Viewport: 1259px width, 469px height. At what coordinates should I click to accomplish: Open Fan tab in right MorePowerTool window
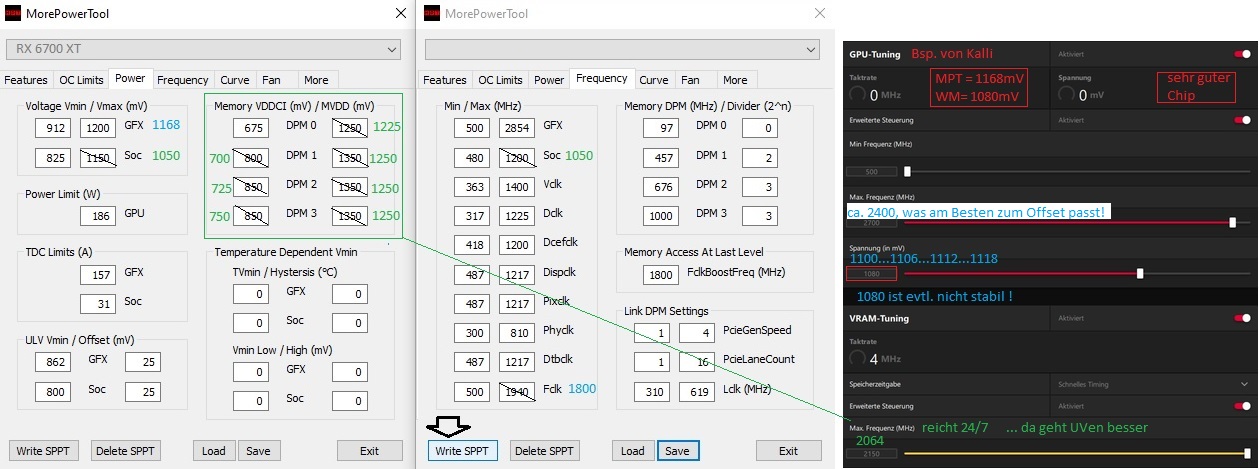691,80
